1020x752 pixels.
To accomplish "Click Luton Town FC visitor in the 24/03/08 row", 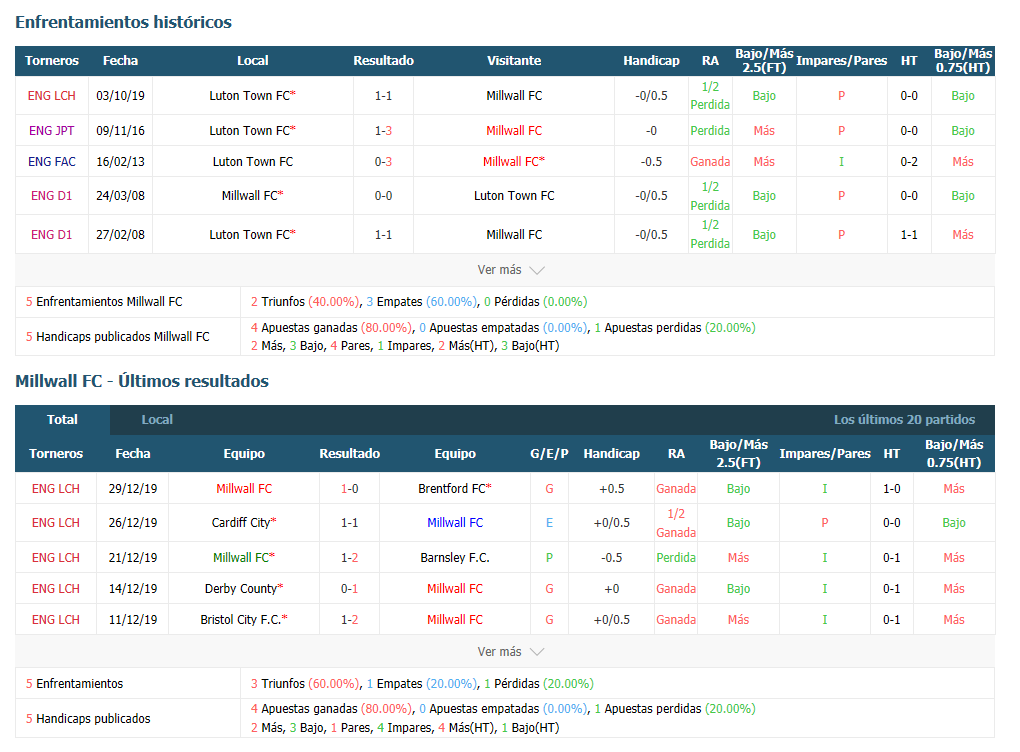I will pyautogui.click(x=514, y=196).
